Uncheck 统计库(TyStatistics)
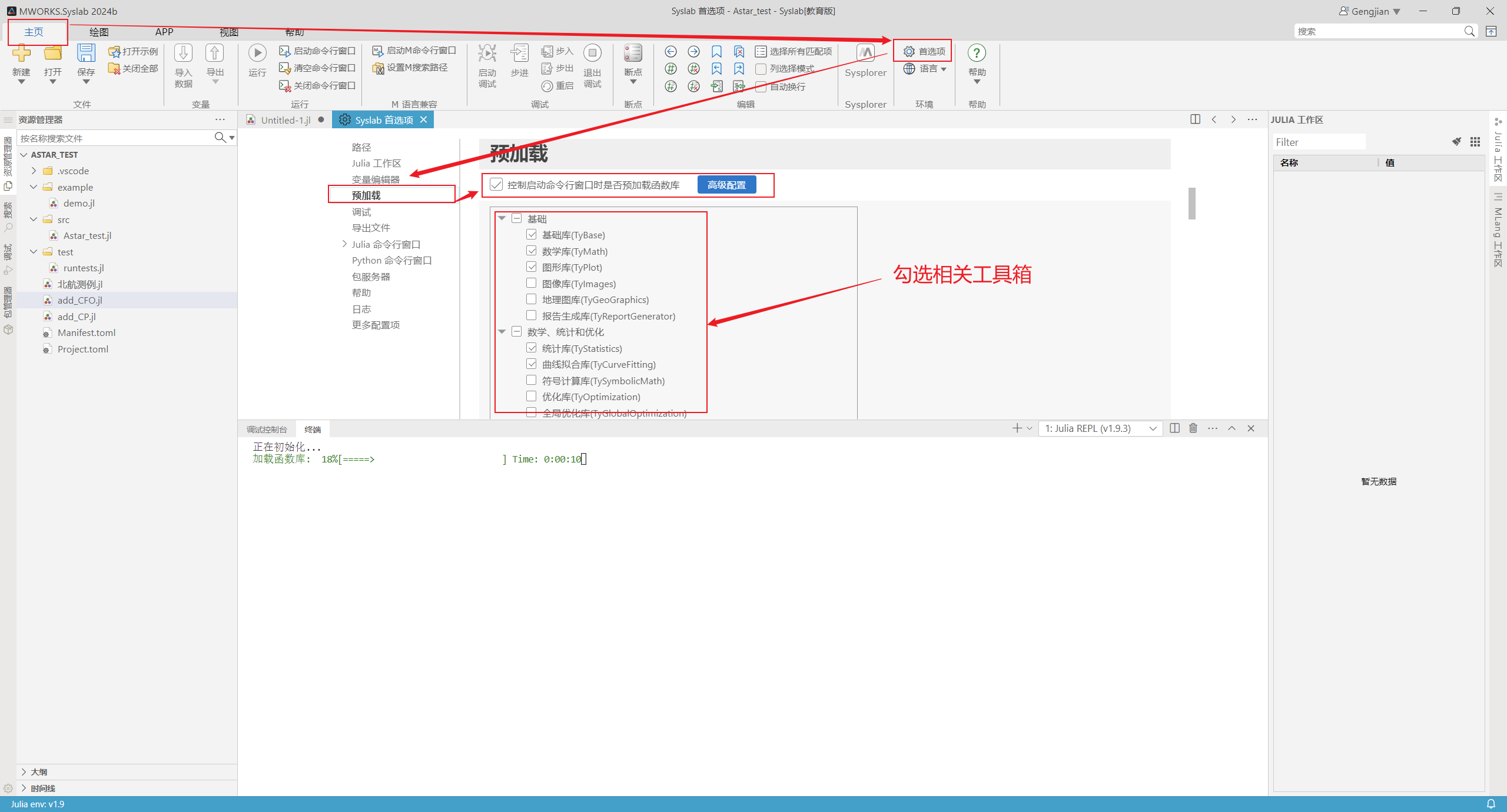The image size is (1507, 812). click(x=532, y=348)
